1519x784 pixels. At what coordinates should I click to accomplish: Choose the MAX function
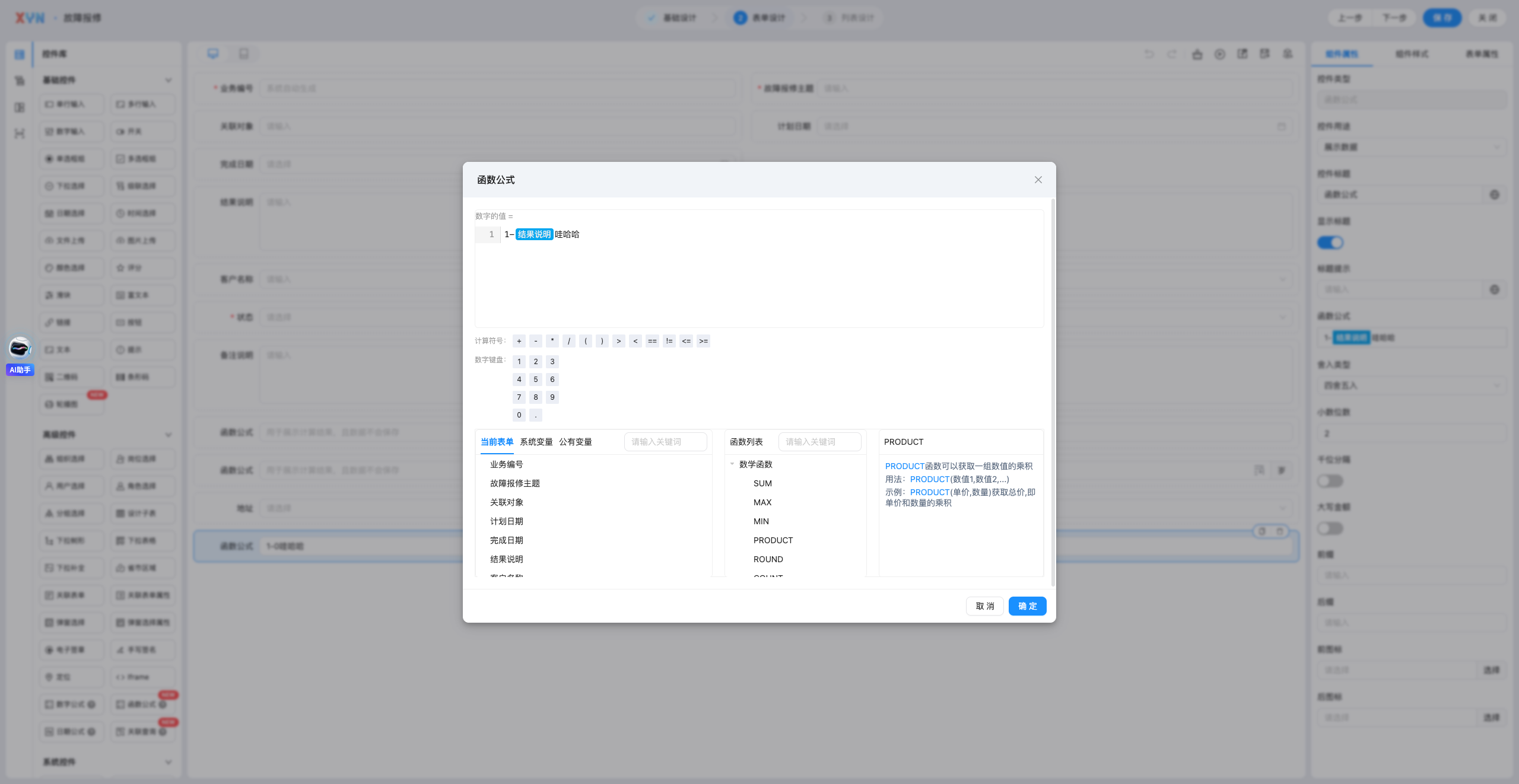(762, 502)
